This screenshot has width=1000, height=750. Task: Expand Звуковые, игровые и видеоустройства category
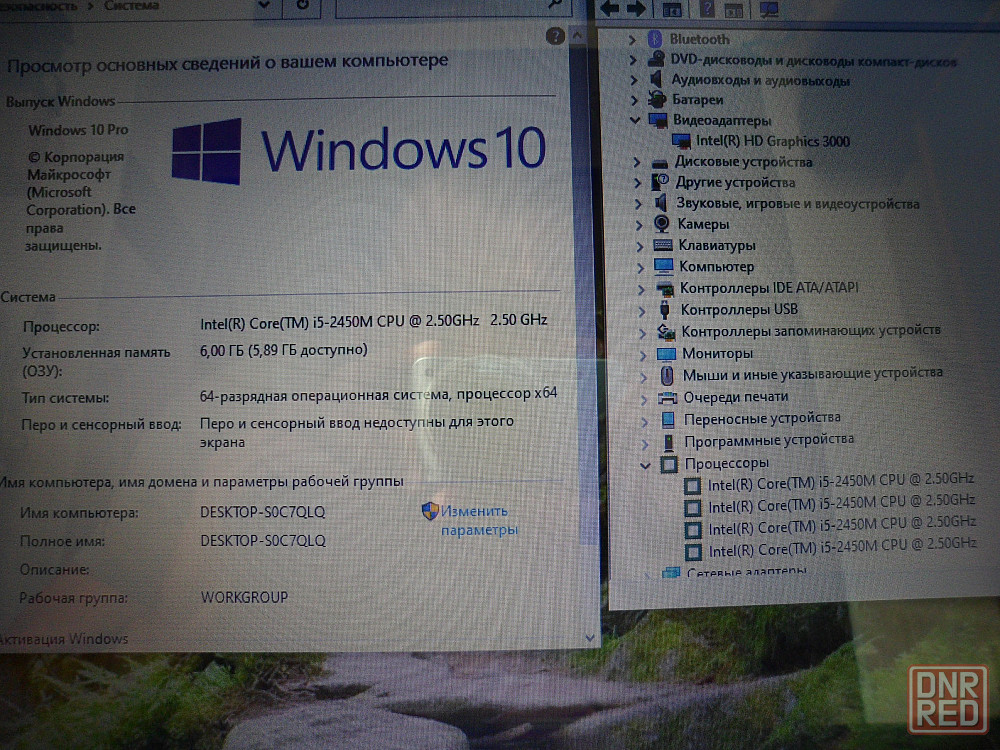click(637, 204)
